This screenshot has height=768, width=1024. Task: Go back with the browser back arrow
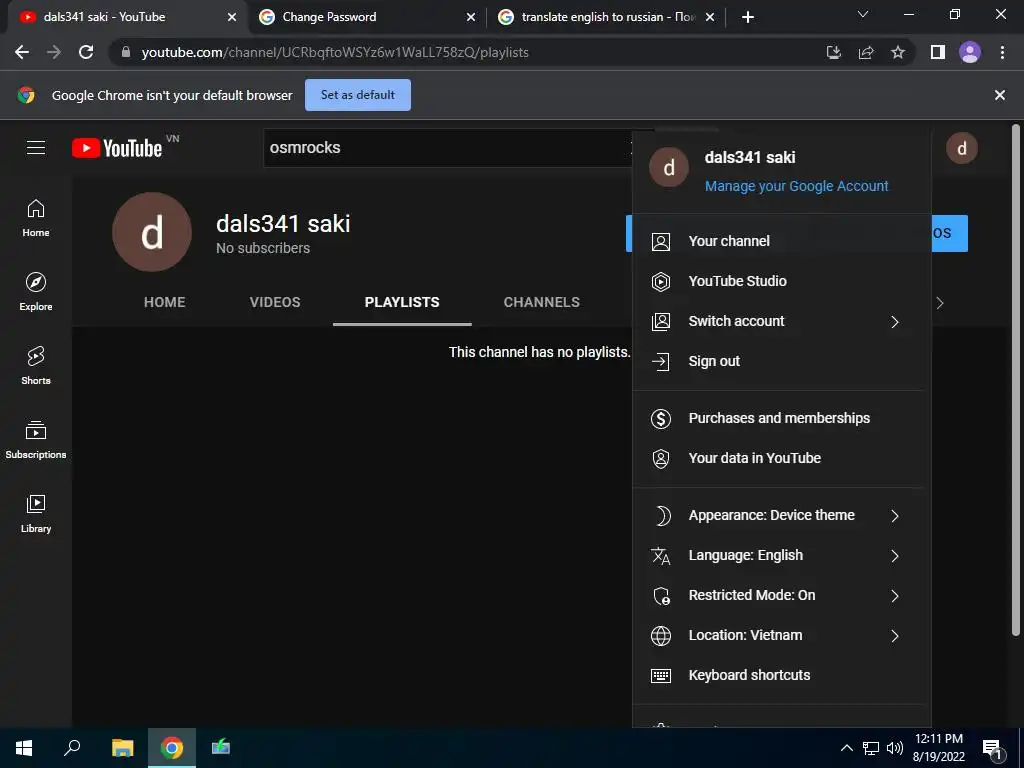click(x=22, y=52)
